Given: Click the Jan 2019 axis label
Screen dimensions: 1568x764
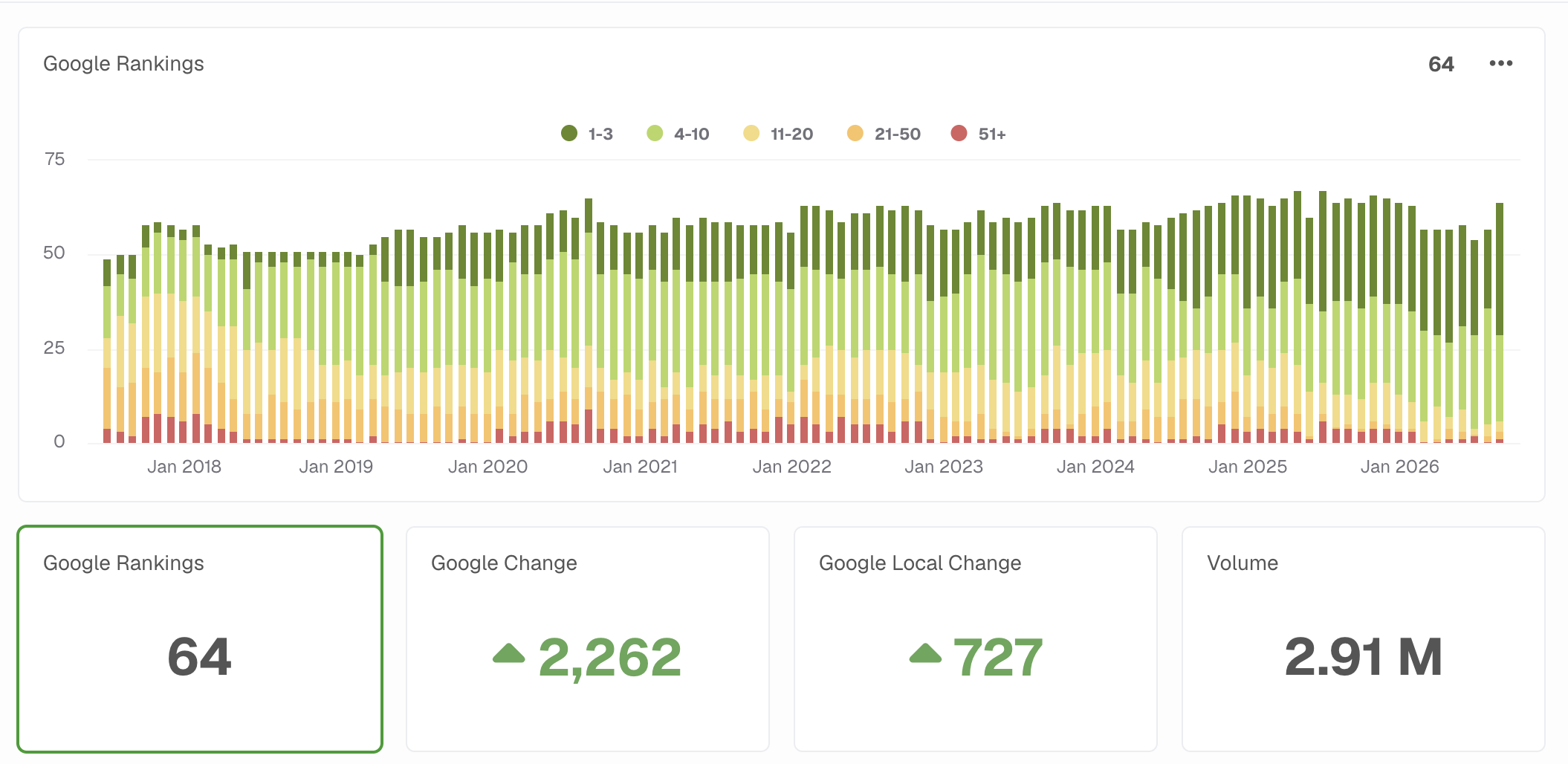Looking at the screenshot, I should point(336,467).
